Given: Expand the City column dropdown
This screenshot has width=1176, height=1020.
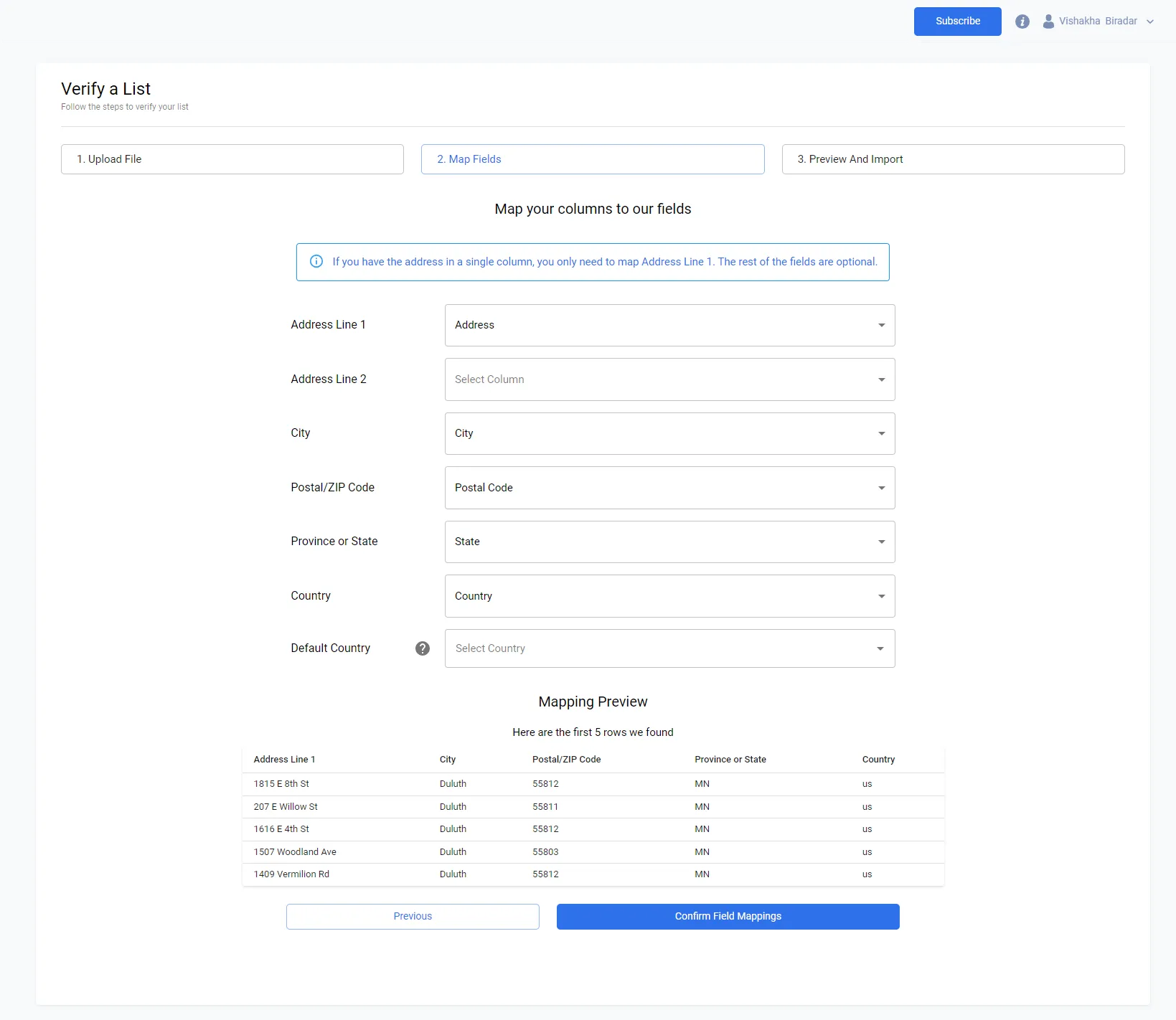Looking at the screenshot, I should (x=669, y=433).
